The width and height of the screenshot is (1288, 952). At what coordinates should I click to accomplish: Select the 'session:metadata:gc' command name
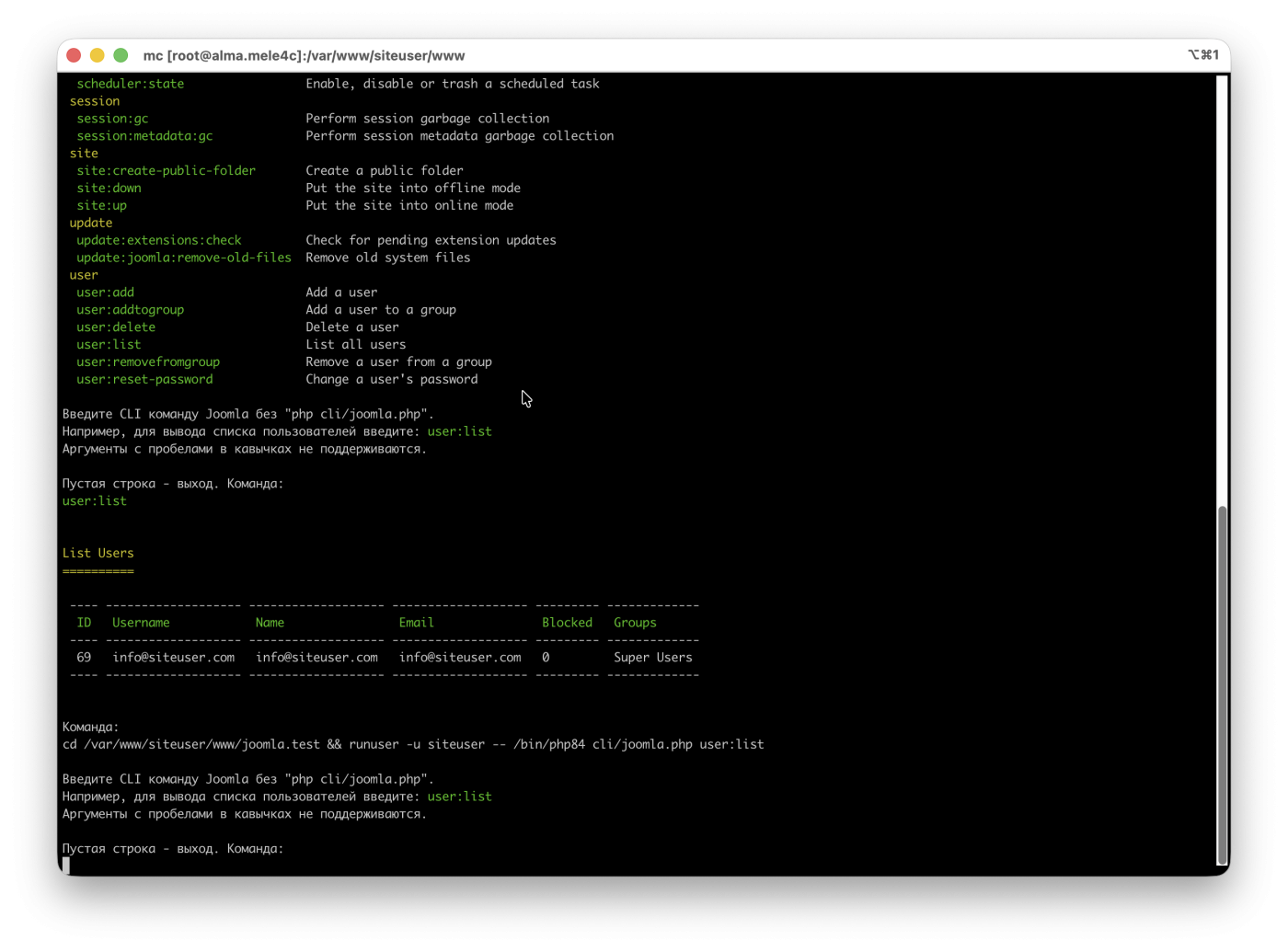144,136
